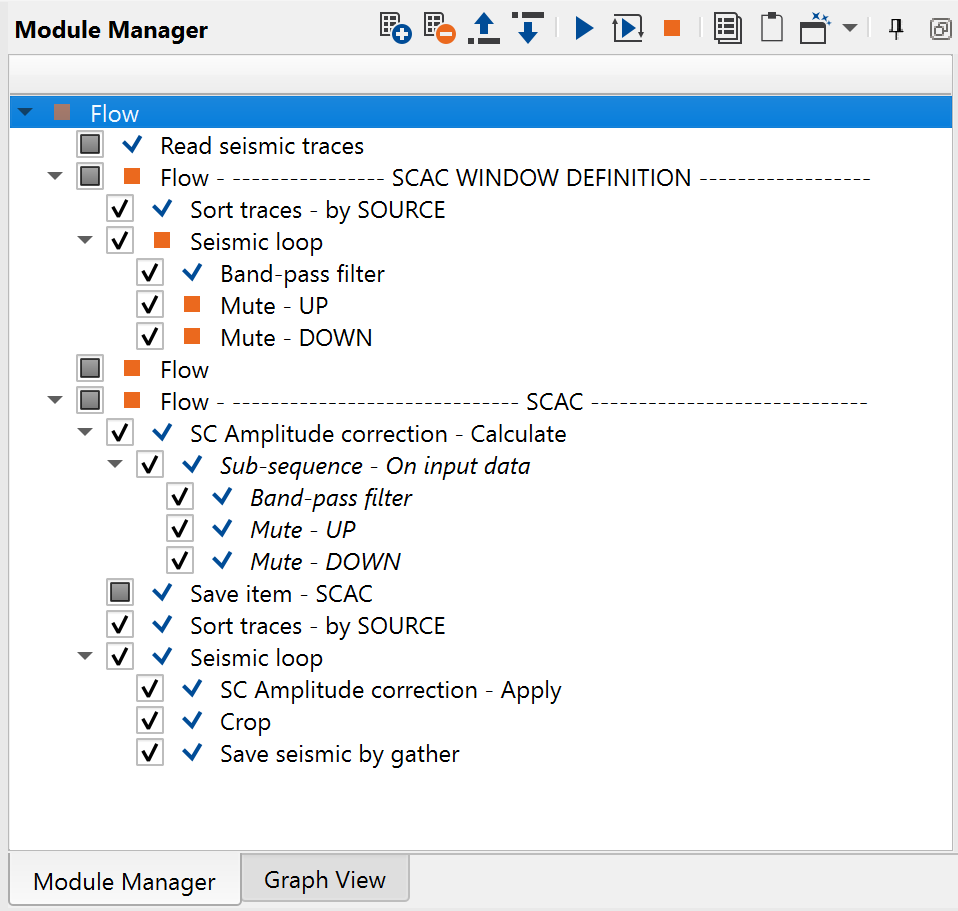Click the remove module icon

439,28
